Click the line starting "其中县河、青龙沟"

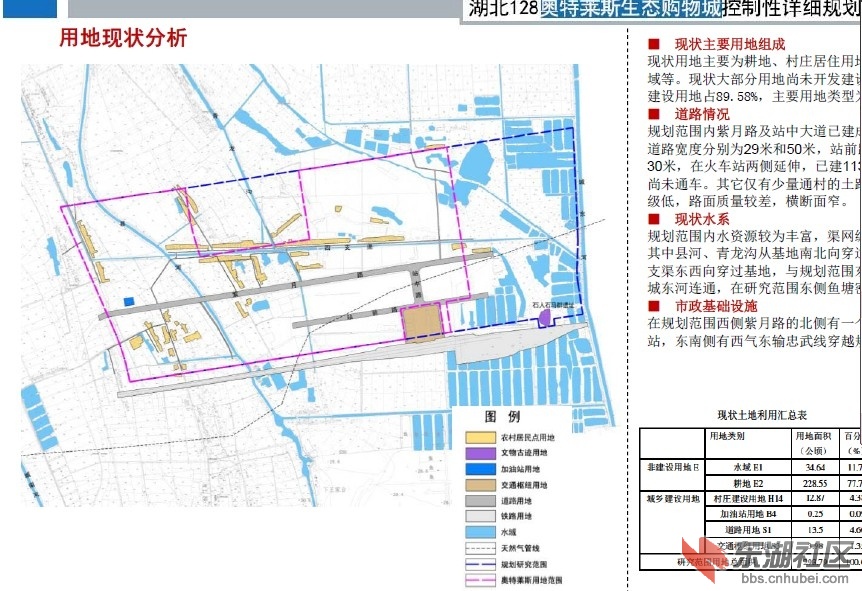point(754,253)
